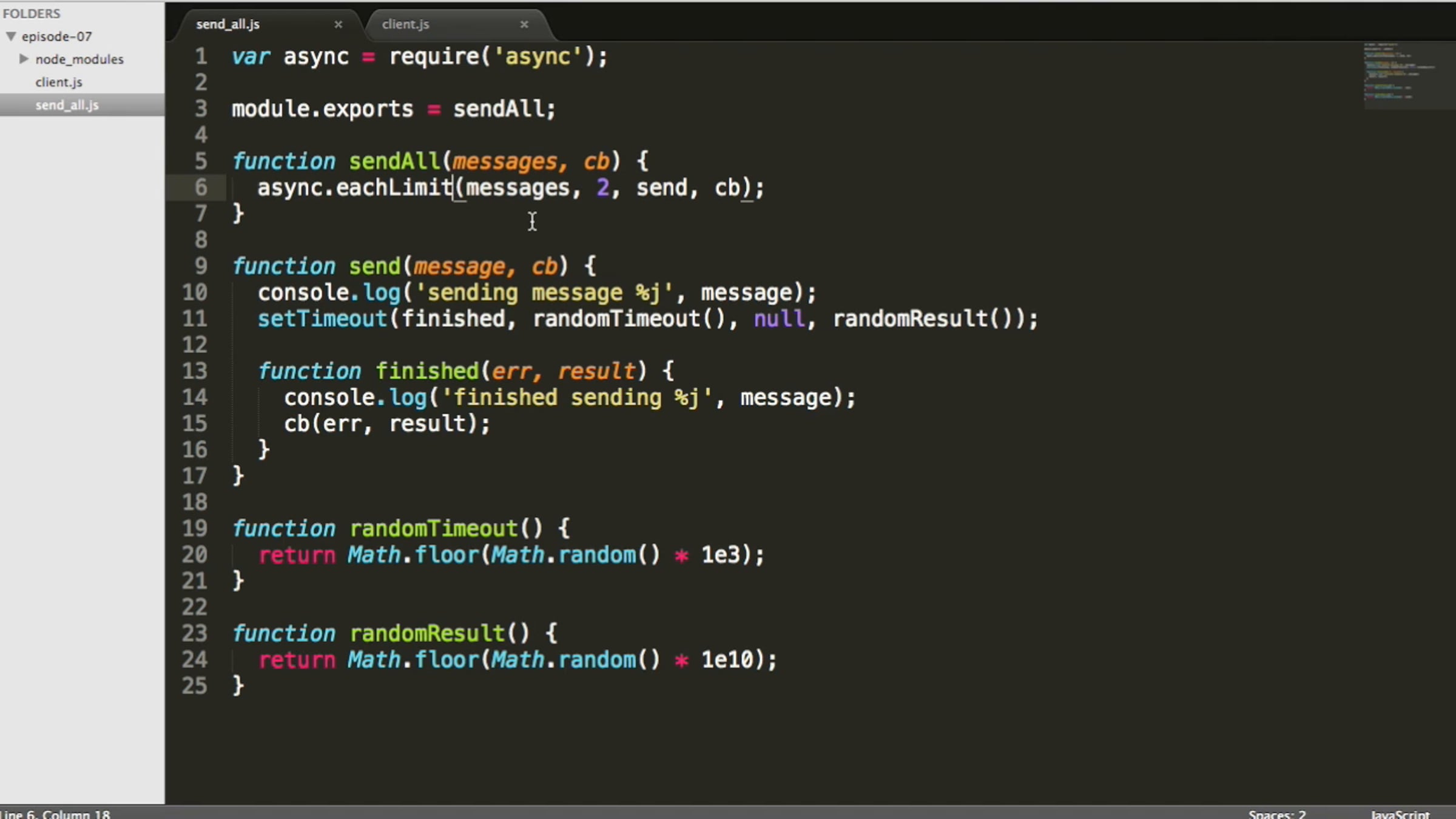1456x819 pixels.
Task: Open client.js in the sidebar
Action: pos(59,82)
